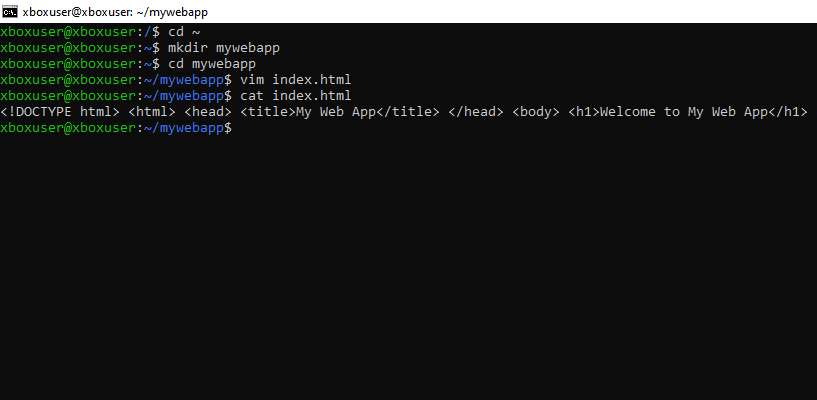Click the '<body>' tag in output
This screenshot has height=400, width=817.
tap(536, 112)
